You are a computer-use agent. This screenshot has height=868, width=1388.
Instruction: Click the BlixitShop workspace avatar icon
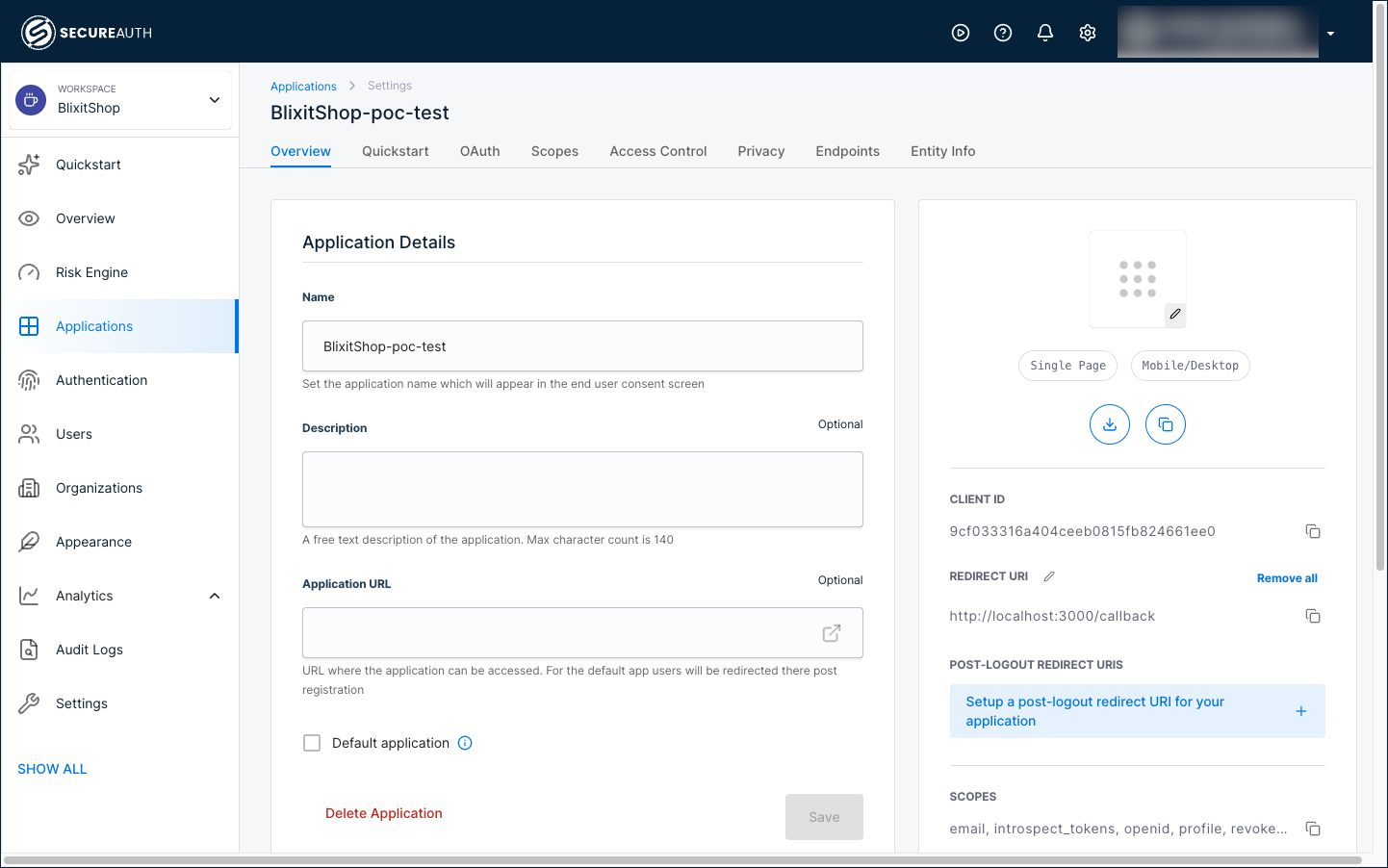[31, 99]
